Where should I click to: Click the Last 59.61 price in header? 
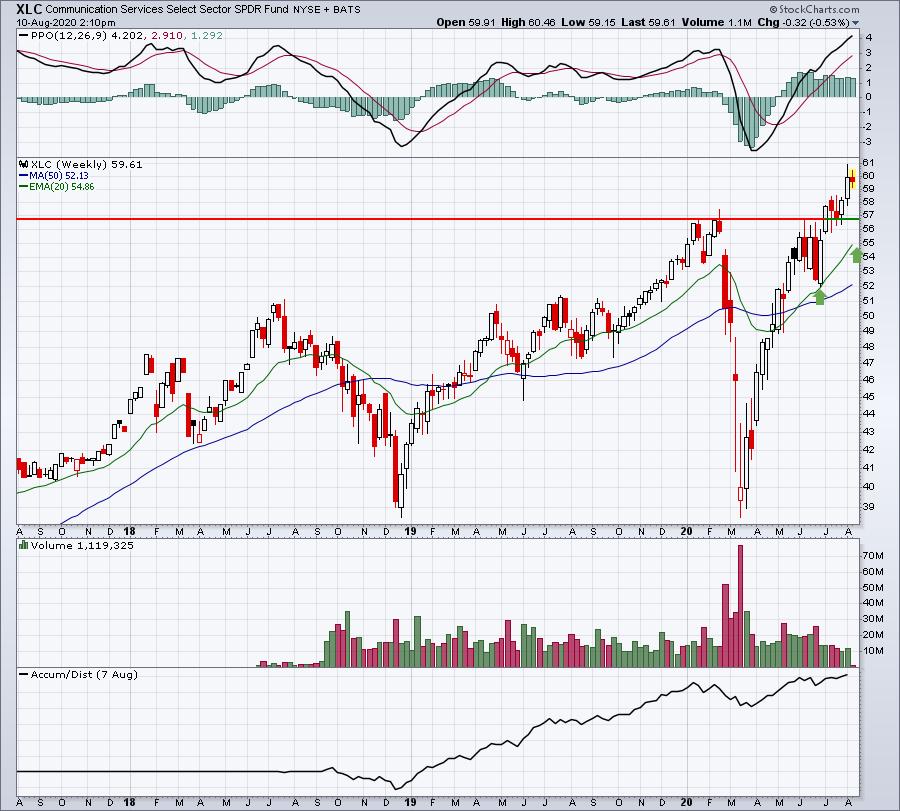[x=647, y=22]
